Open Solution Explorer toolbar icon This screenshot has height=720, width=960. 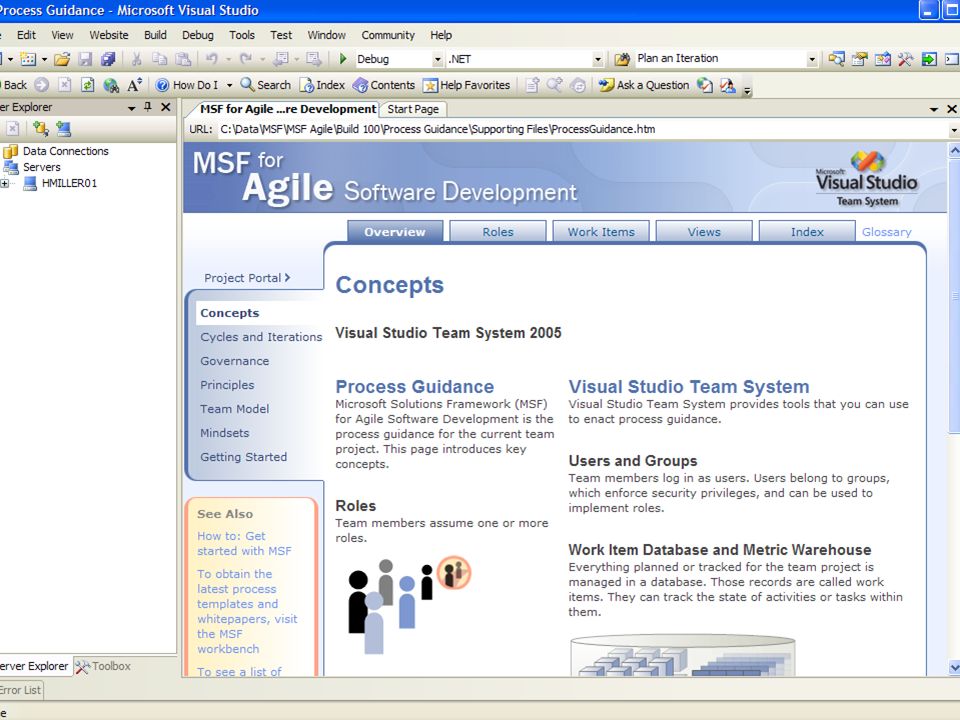[836, 59]
